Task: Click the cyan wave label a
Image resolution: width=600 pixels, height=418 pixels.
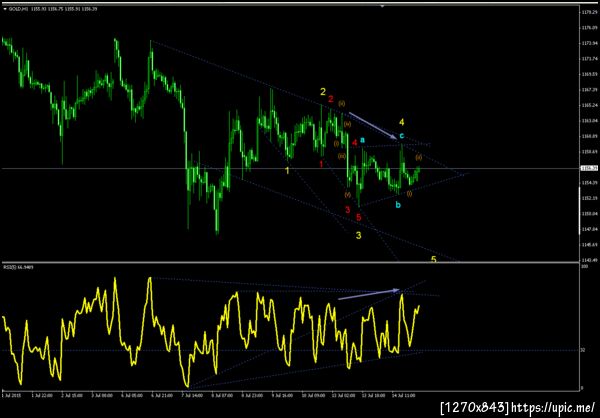Action: pos(362,140)
